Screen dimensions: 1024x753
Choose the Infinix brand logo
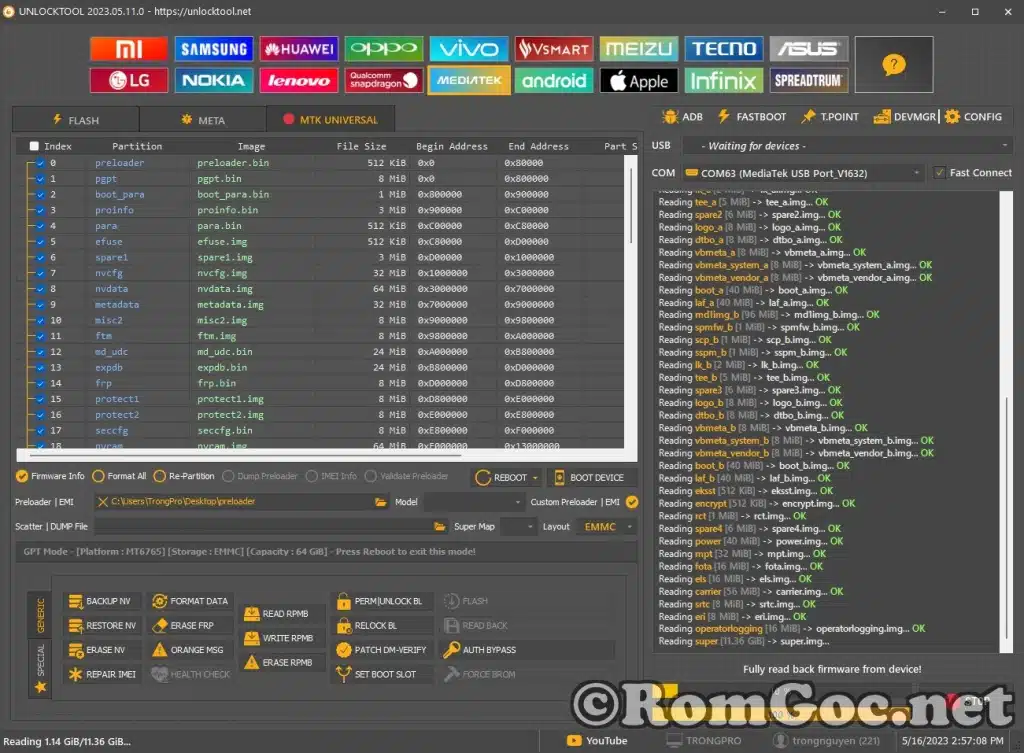724,80
